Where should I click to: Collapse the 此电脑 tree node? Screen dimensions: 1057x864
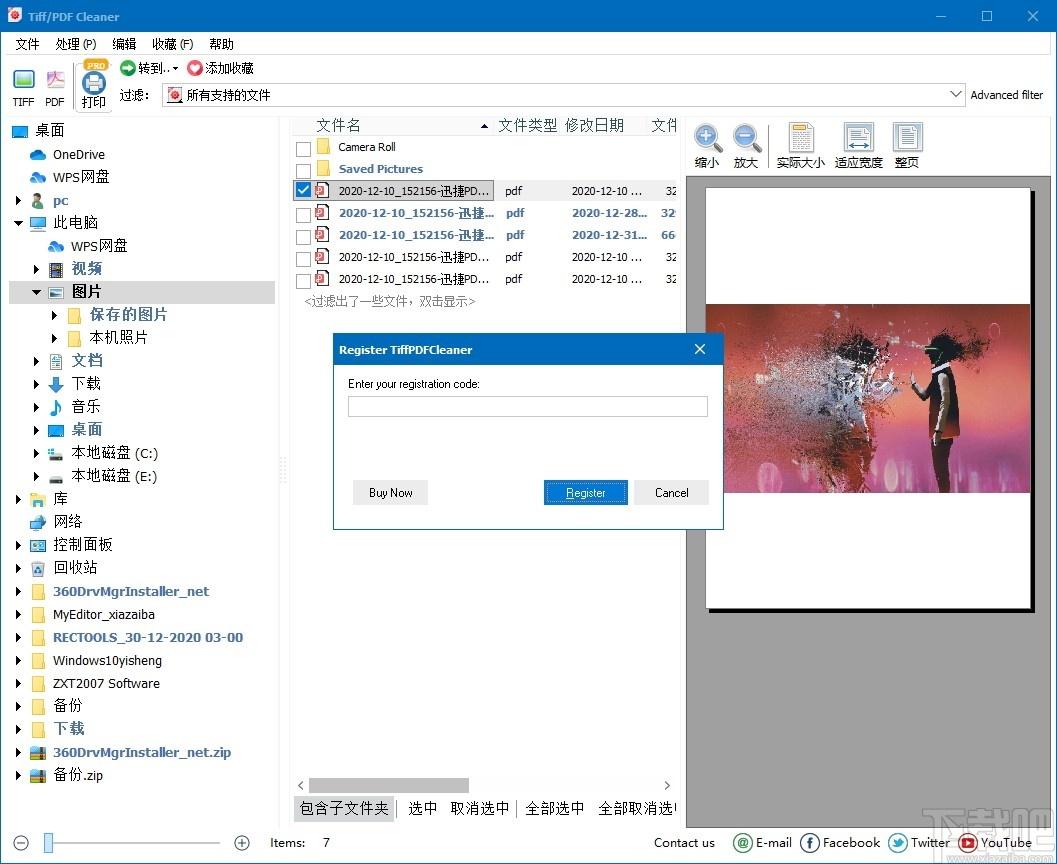point(19,223)
